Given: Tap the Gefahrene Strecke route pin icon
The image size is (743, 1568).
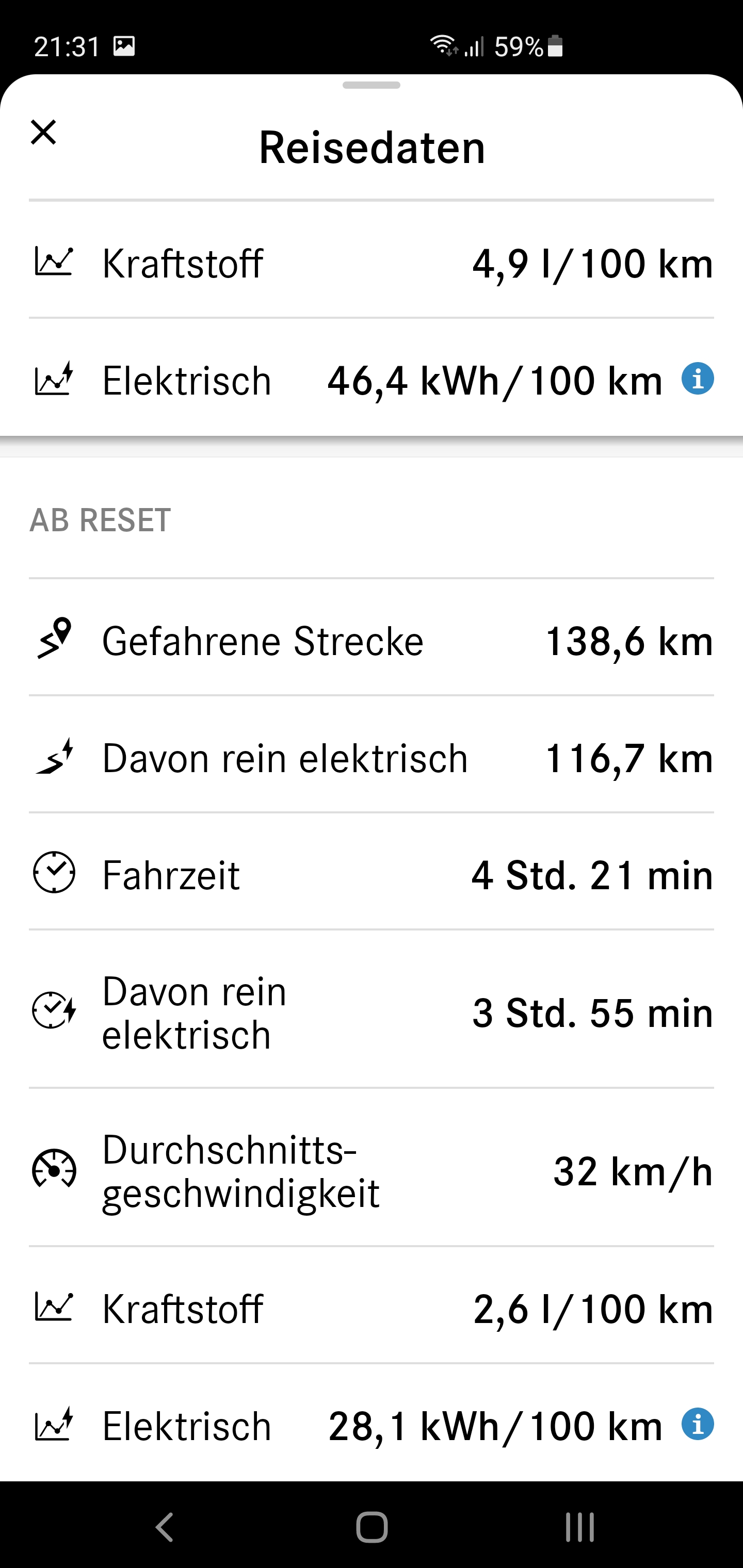Looking at the screenshot, I should 54,639.
